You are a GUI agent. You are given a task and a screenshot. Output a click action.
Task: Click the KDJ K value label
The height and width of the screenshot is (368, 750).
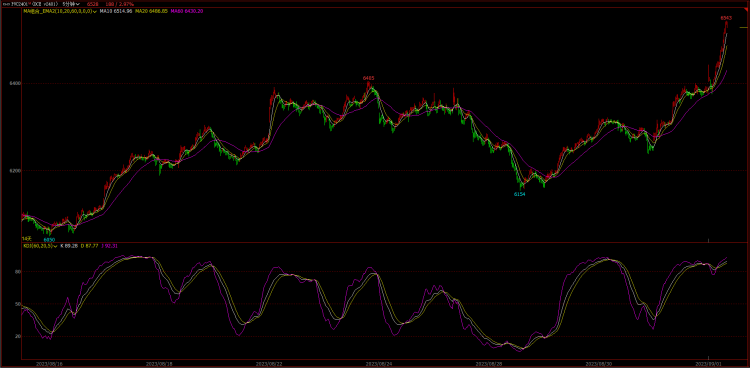[x=69, y=246]
